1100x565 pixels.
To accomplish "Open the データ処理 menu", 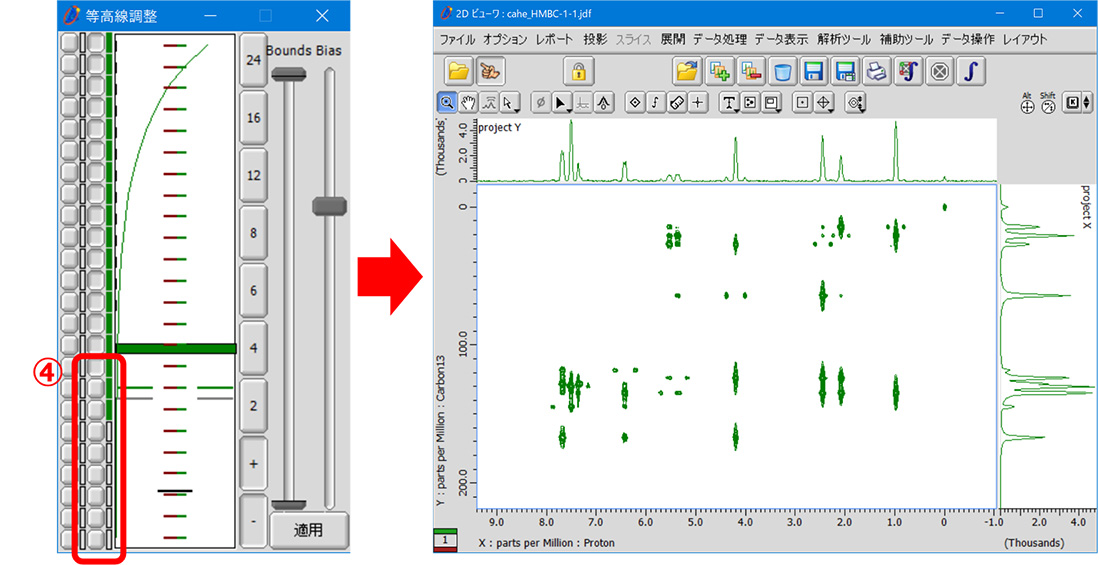I will [x=720, y=39].
